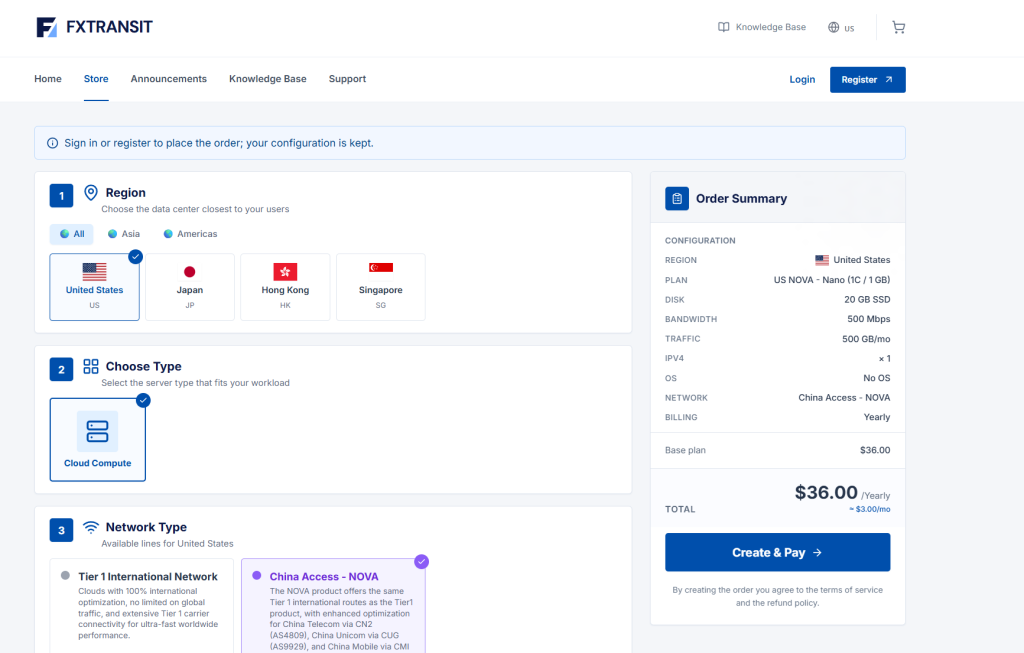This screenshot has width=1024, height=653.
Task: Select the United States region card
Action: pos(95,287)
